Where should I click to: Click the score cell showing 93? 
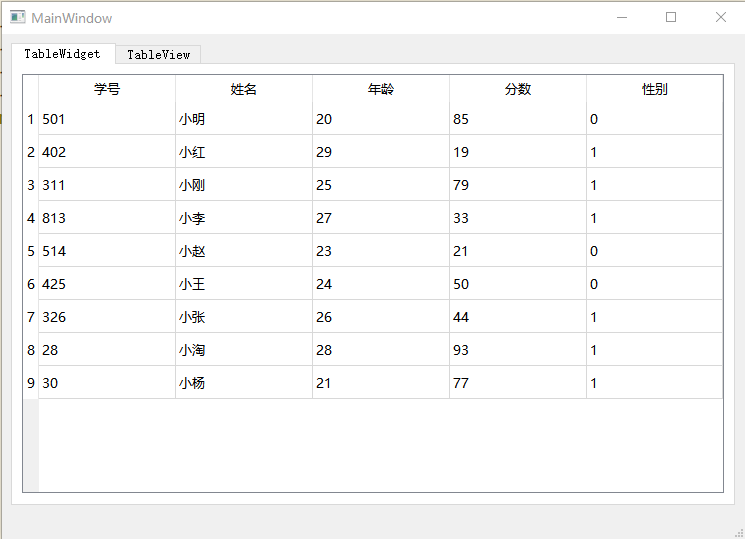pyautogui.click(x=518, y=350)
